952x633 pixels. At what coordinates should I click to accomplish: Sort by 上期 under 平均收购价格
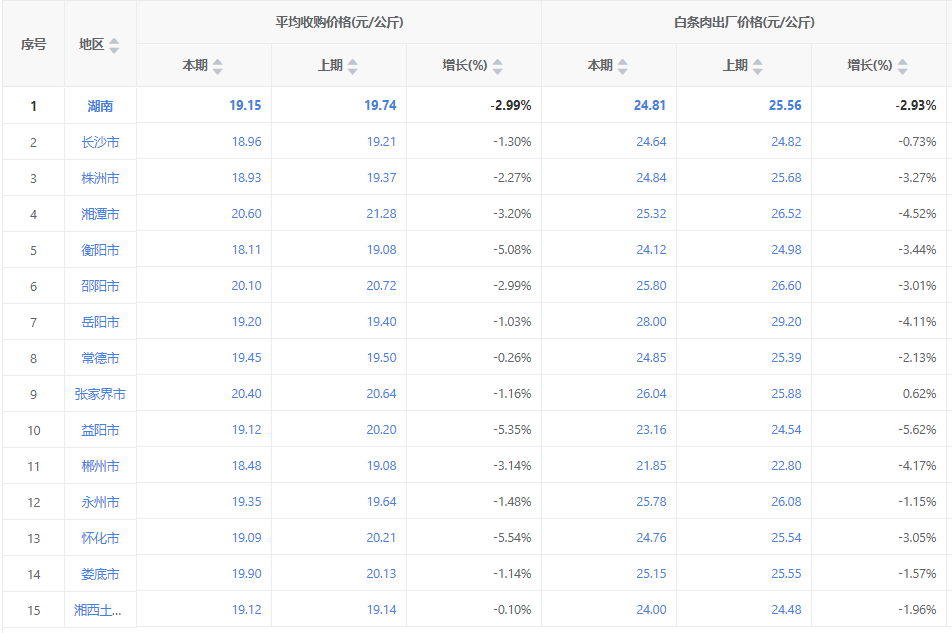tap(352, 66)
